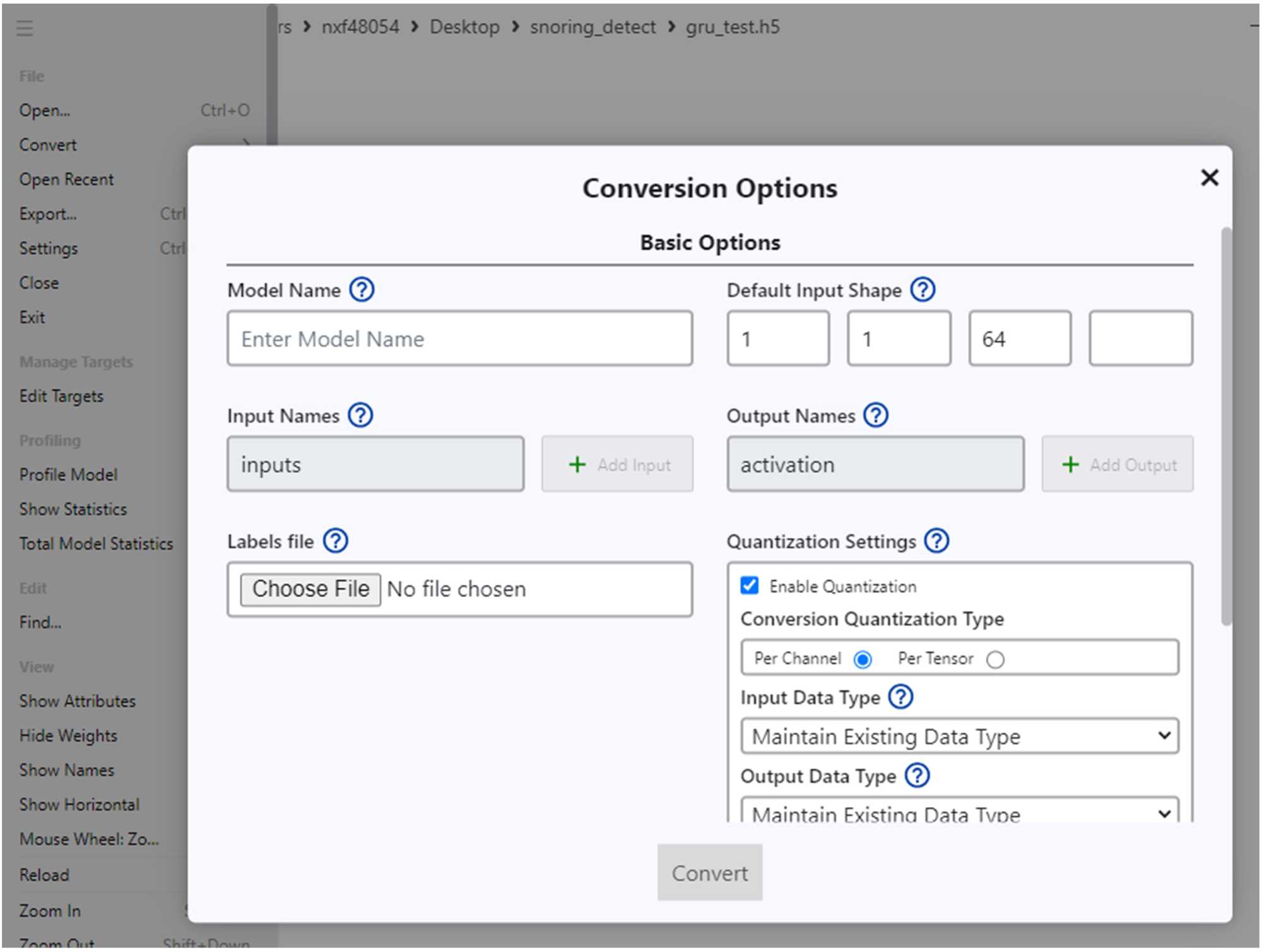Click the Enter Model Name field
This screenshot has width=1262, height=952.
pos(459,339)
